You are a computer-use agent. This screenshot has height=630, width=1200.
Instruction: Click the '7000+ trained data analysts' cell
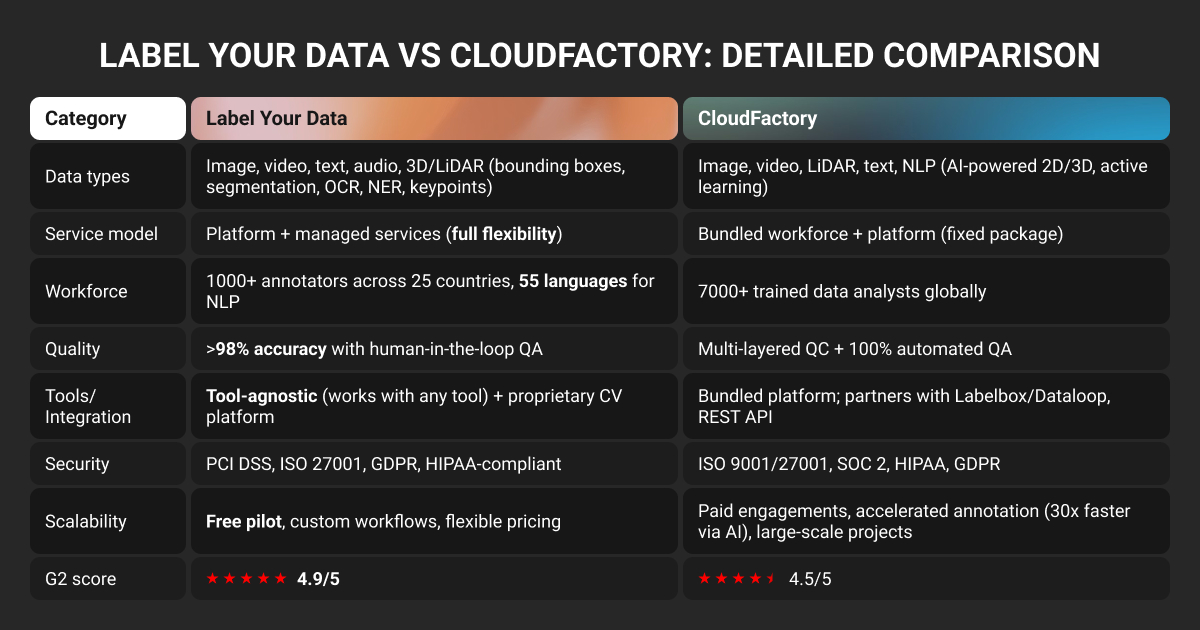point(842,292)
